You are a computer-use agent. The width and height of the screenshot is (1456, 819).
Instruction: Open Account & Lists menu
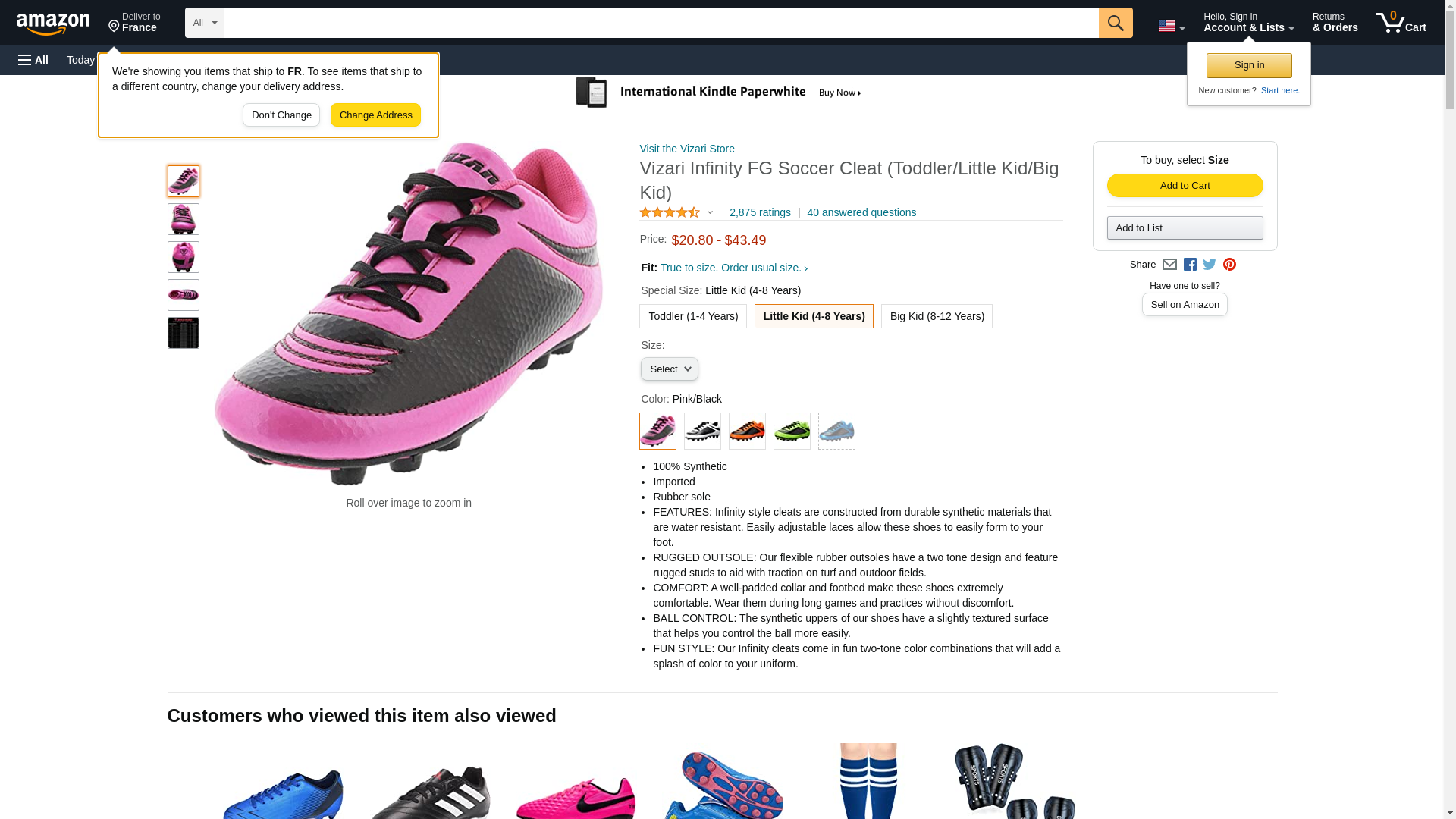pos(1248,23)
